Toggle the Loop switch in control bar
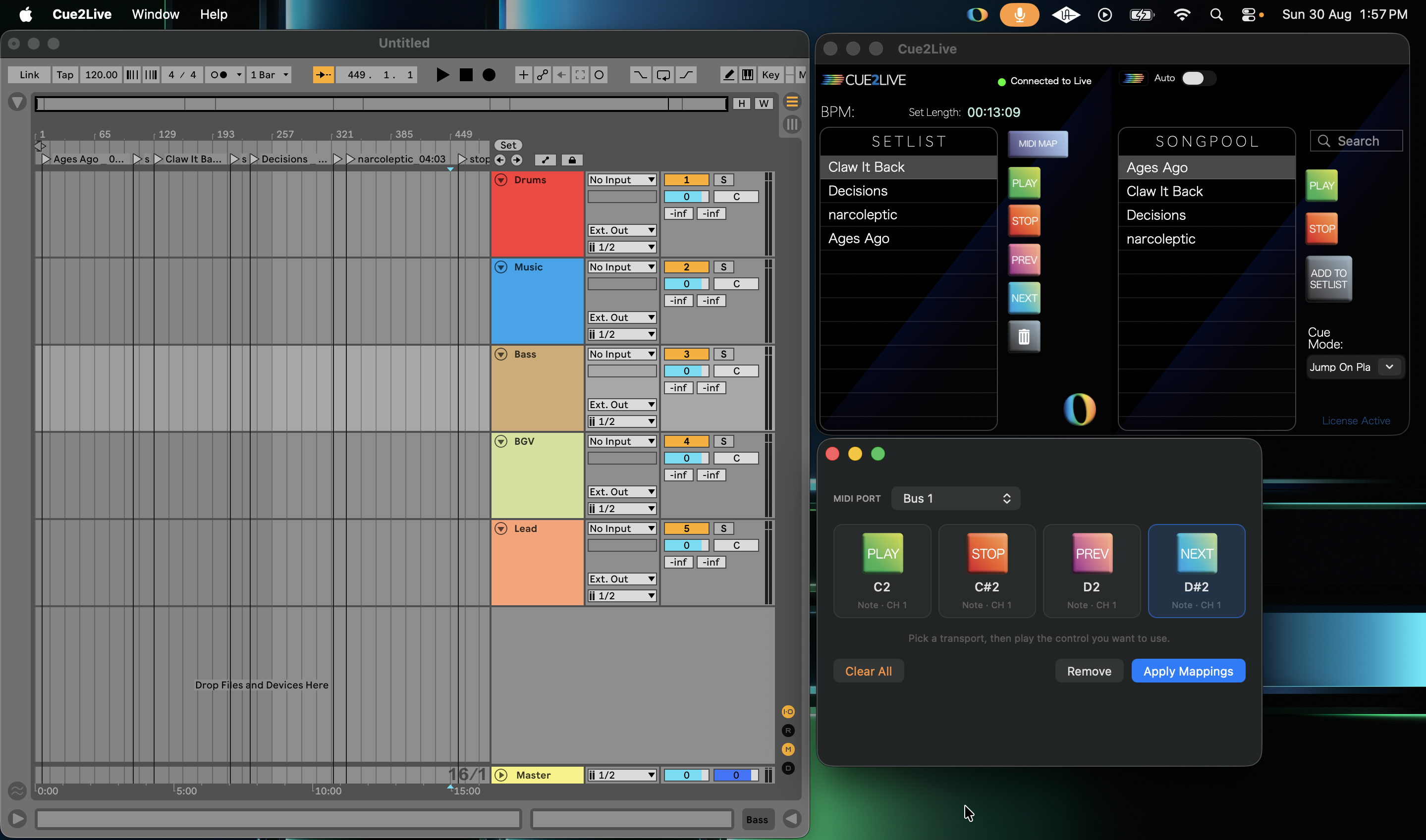 (x=663, y=75)
